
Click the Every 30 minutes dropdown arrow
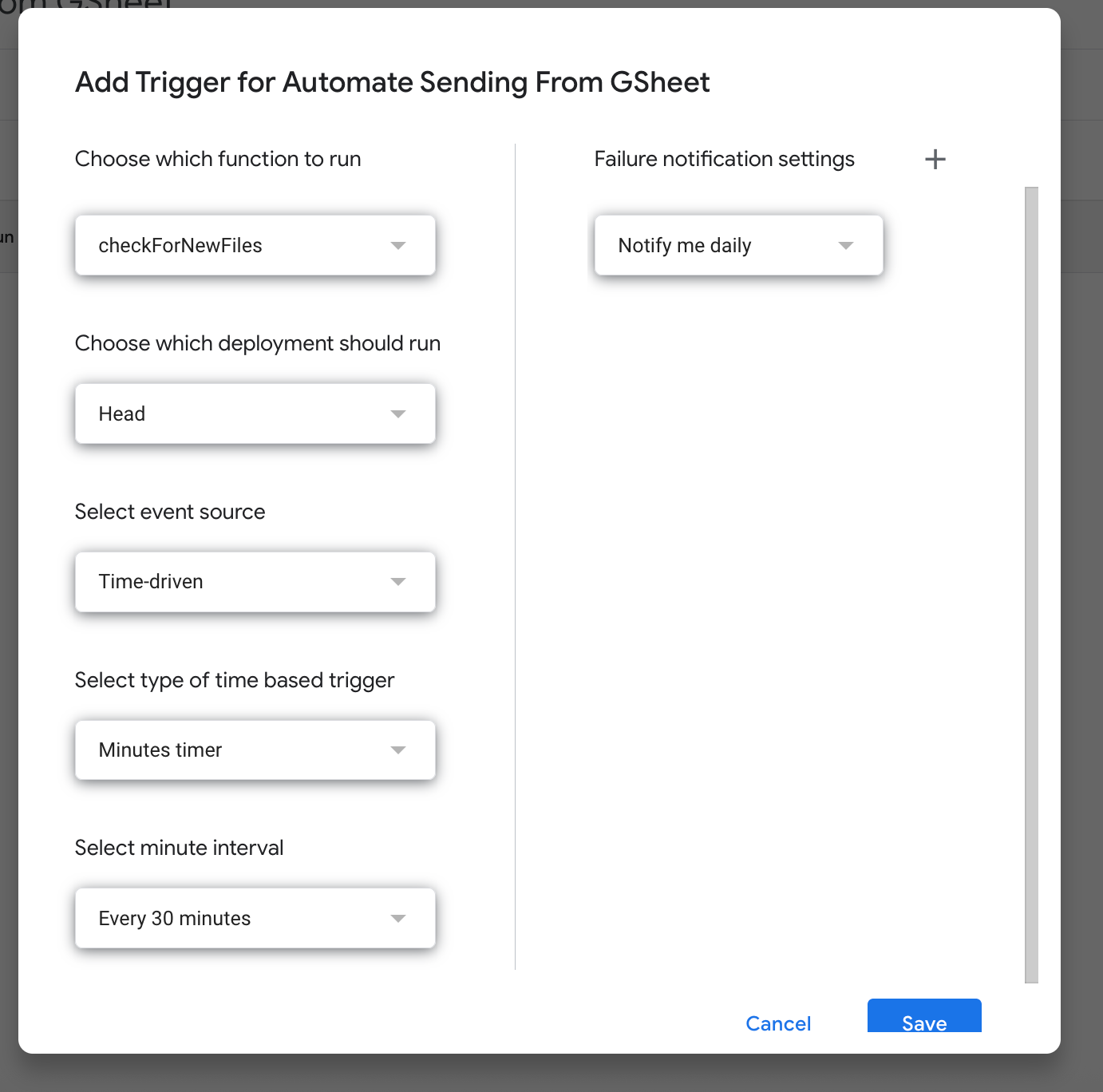pyautogui.click(x=398, y=918)
